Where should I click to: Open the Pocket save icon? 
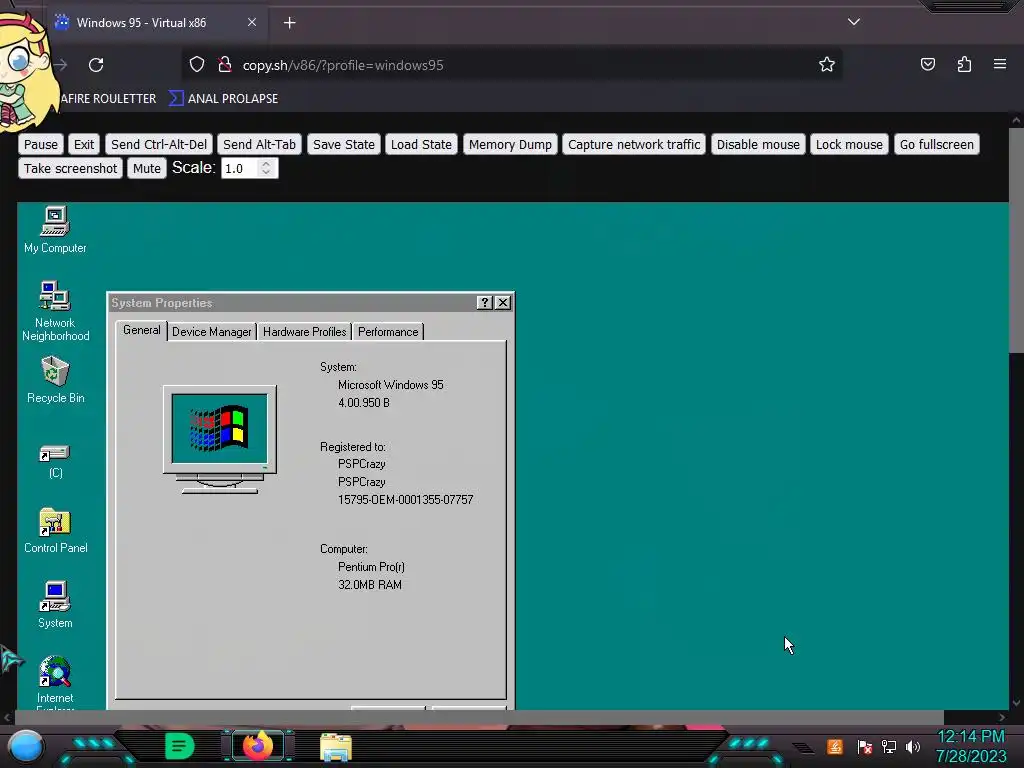point(927,64)
